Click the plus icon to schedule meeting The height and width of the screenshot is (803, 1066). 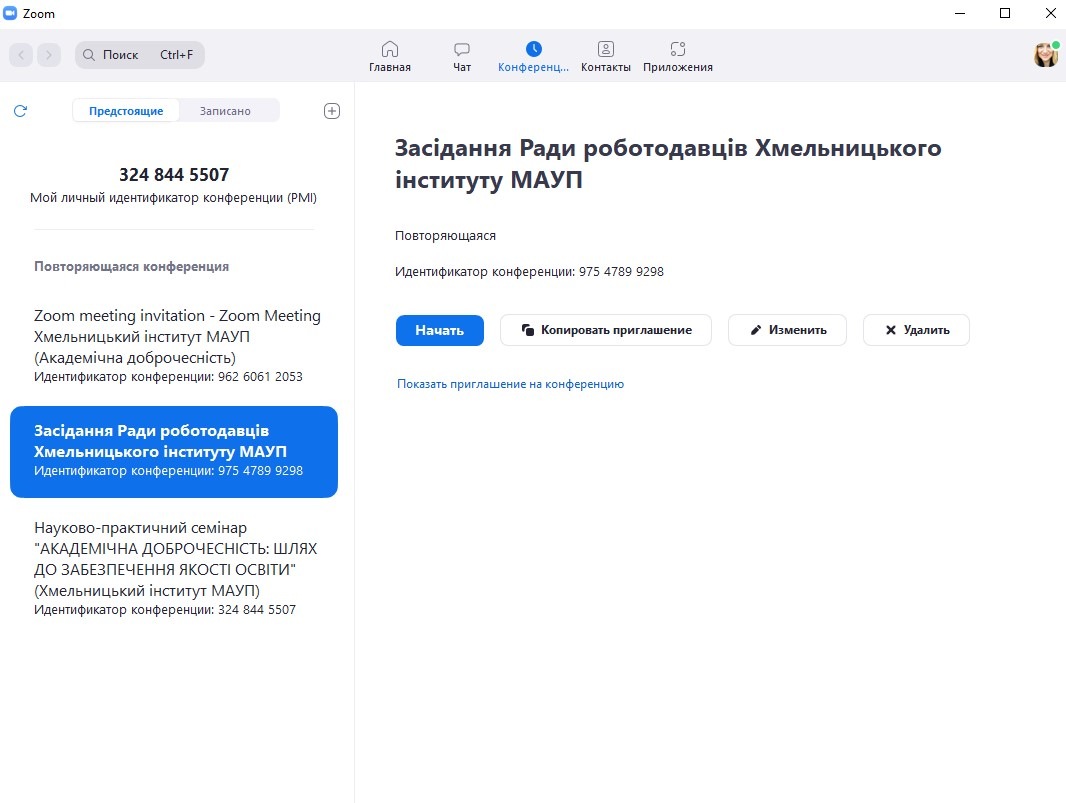click(x=332, y=111)
